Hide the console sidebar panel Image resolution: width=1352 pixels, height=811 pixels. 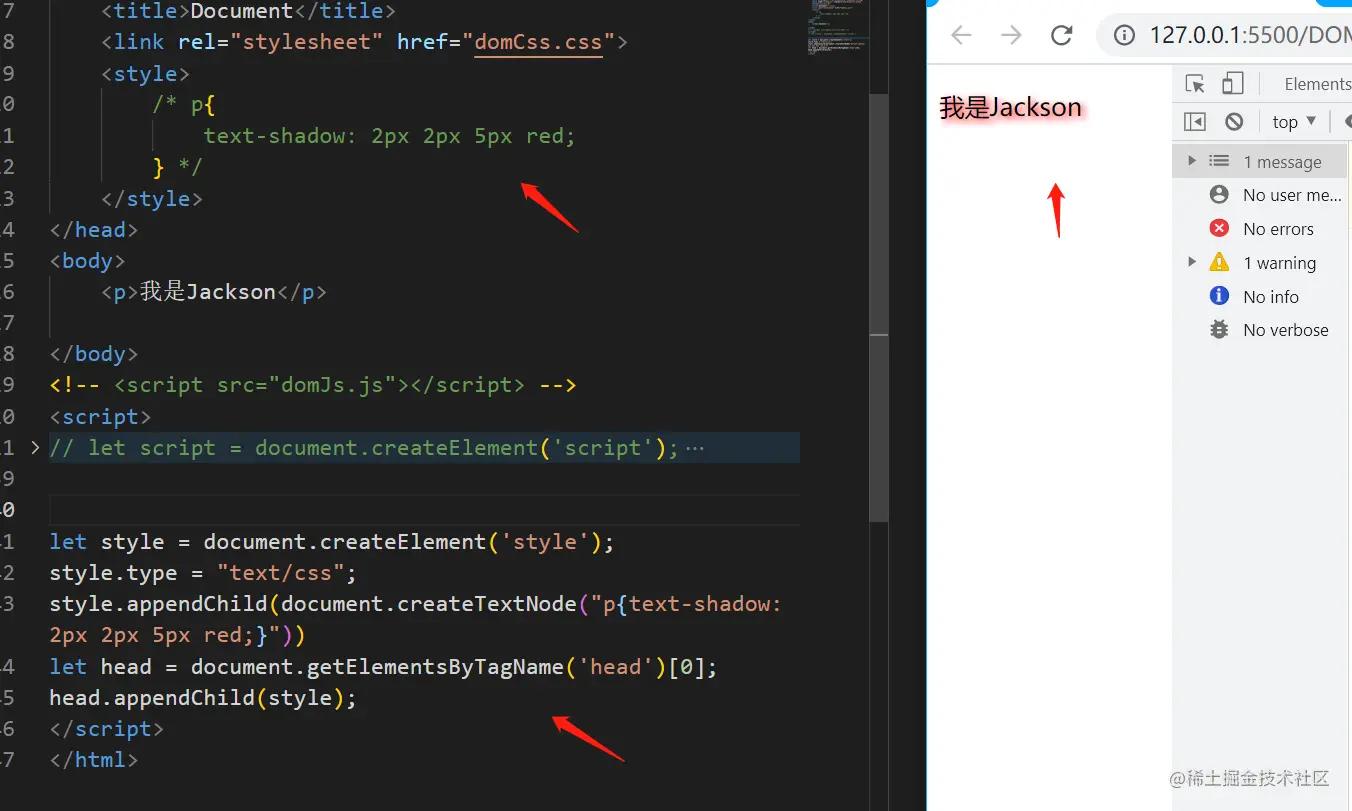(x=1195, y=122)
